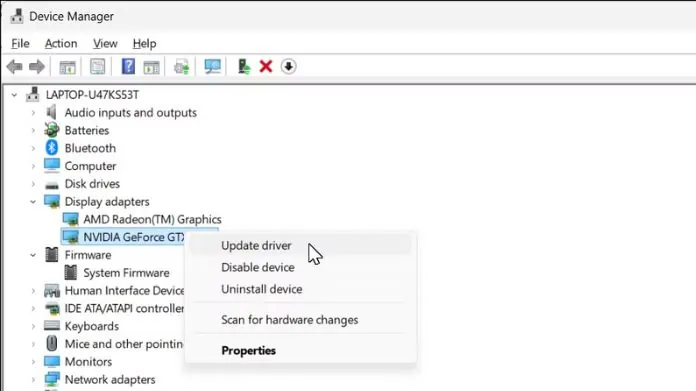Click the Back arrow toolbar icon
This screenshot has height=391, width=696.
[15, 67]
